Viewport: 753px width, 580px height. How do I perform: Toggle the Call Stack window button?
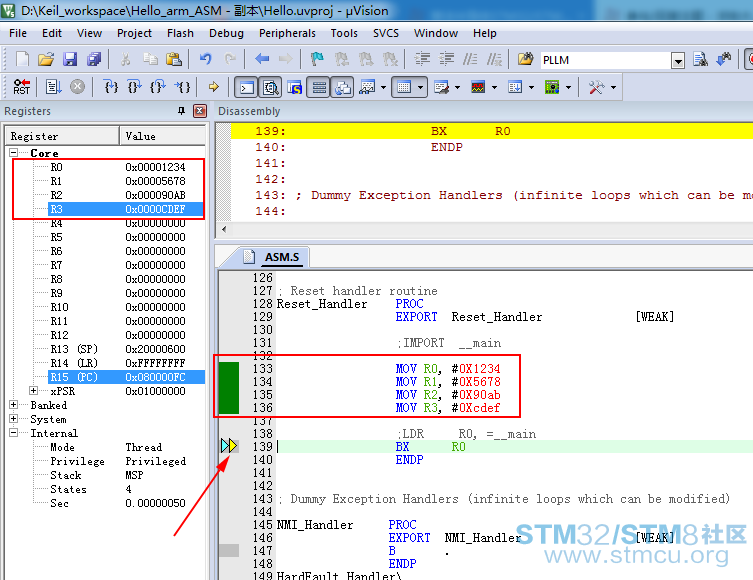coord(343,87)
